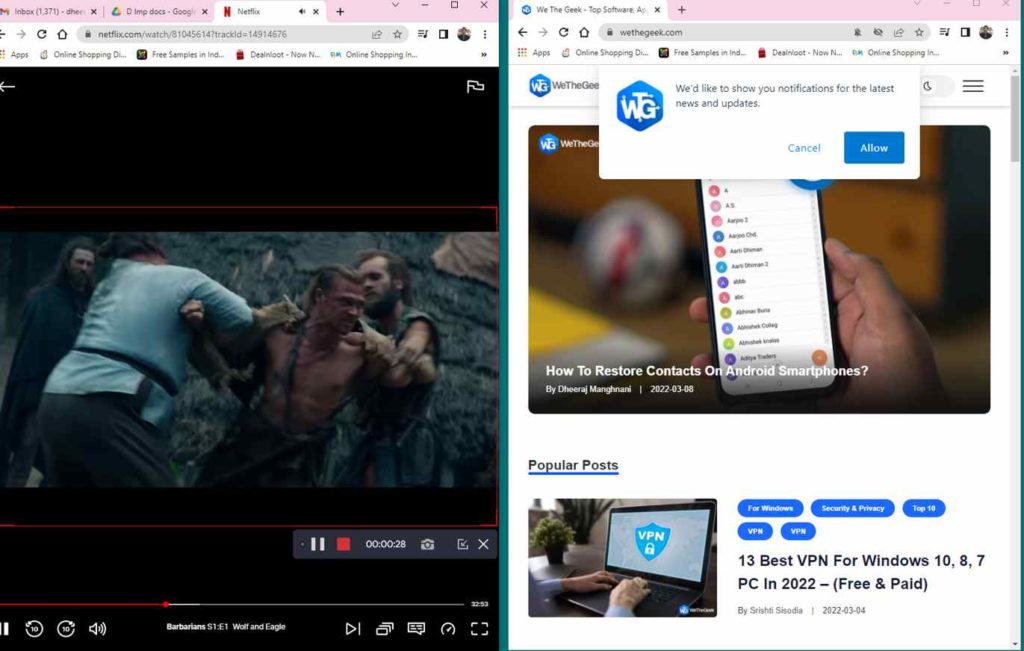Open How To Restore Contacts article
Viewport: 1024px width, 651px height.
pyautogui.click(x=707, y=371)
